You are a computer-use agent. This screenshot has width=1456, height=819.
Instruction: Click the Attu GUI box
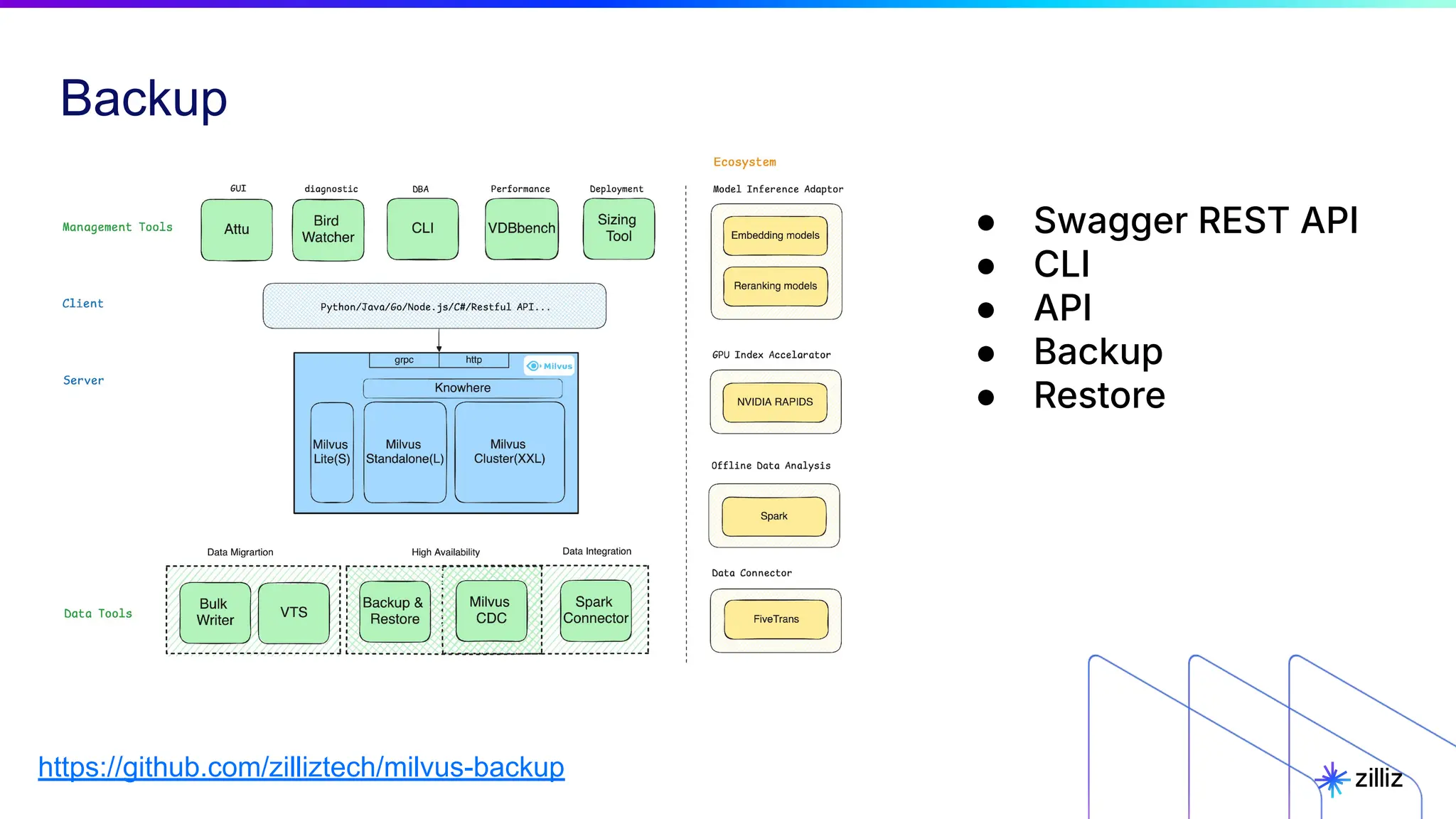click(x=237, y=230)
